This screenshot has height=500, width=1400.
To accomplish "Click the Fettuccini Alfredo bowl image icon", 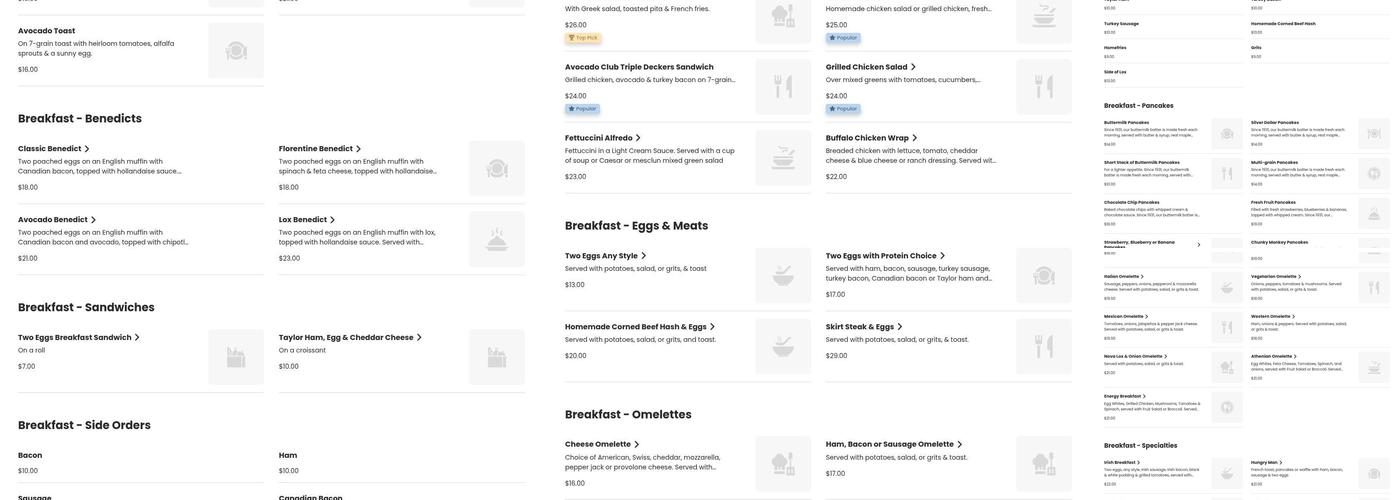I will pyautogui.click(x=783, y=158).
